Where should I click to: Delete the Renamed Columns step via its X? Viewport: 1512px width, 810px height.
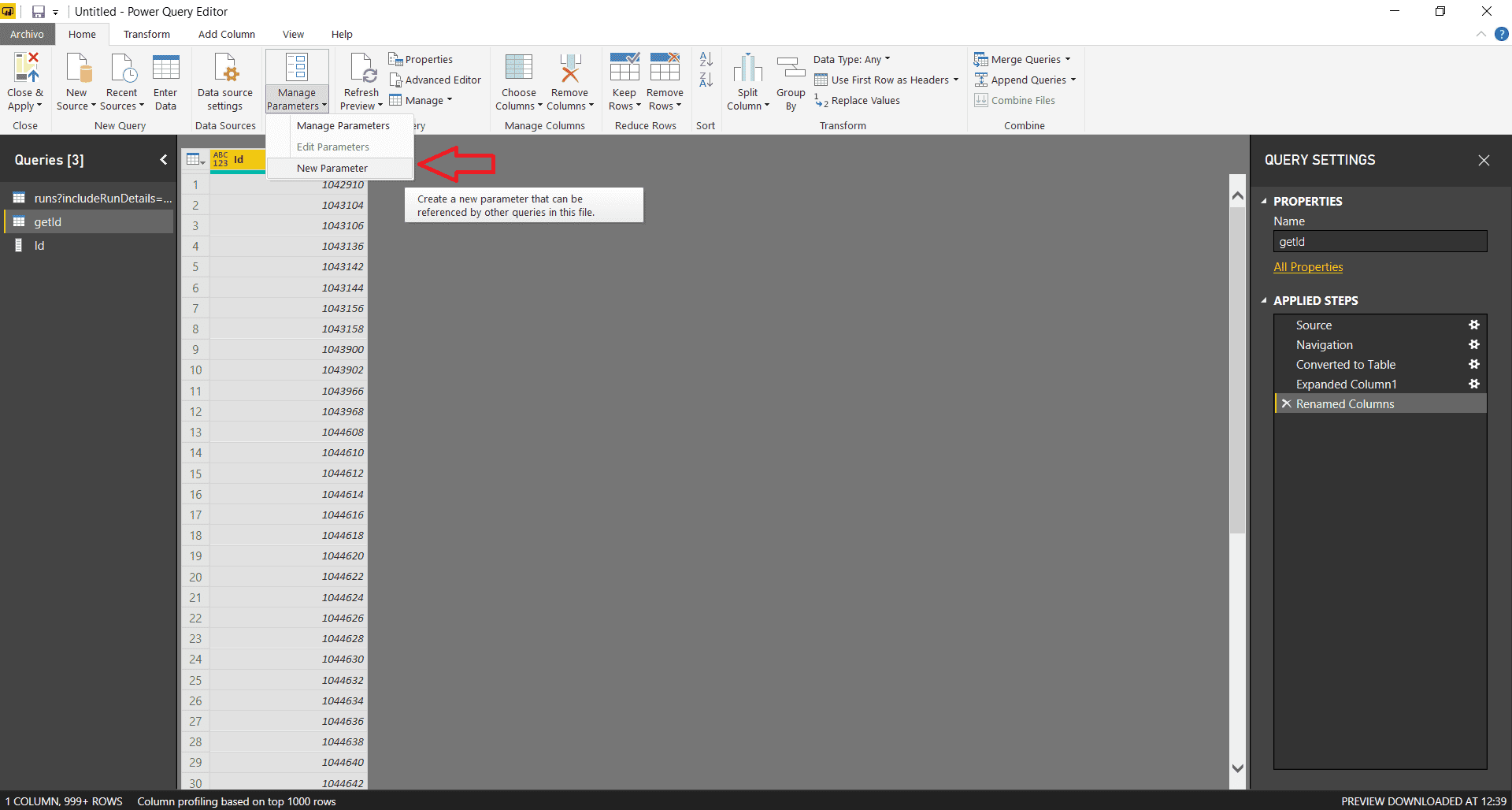tap(1286, 403)
